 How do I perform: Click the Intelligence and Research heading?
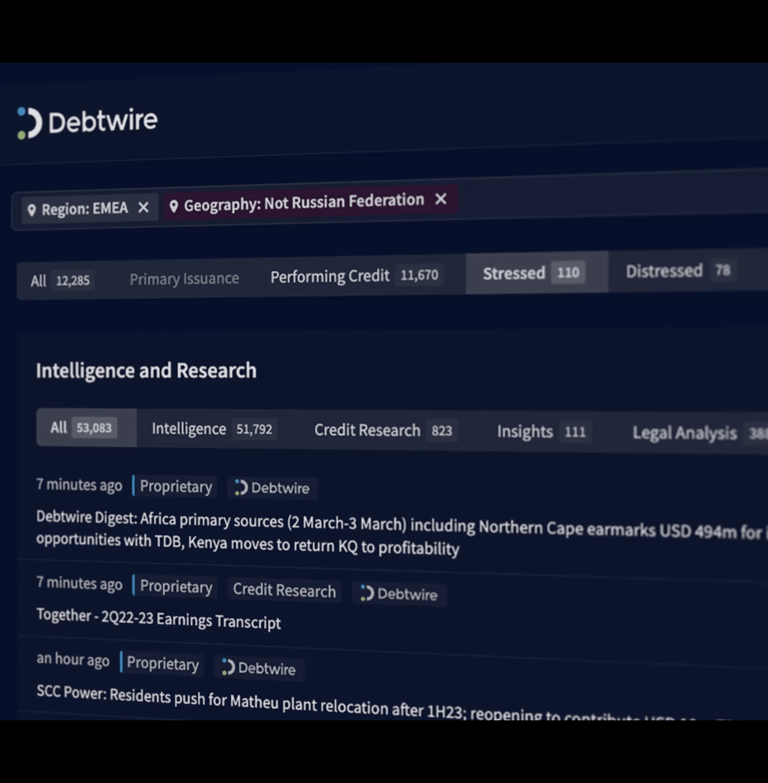[x=146, y=371]
